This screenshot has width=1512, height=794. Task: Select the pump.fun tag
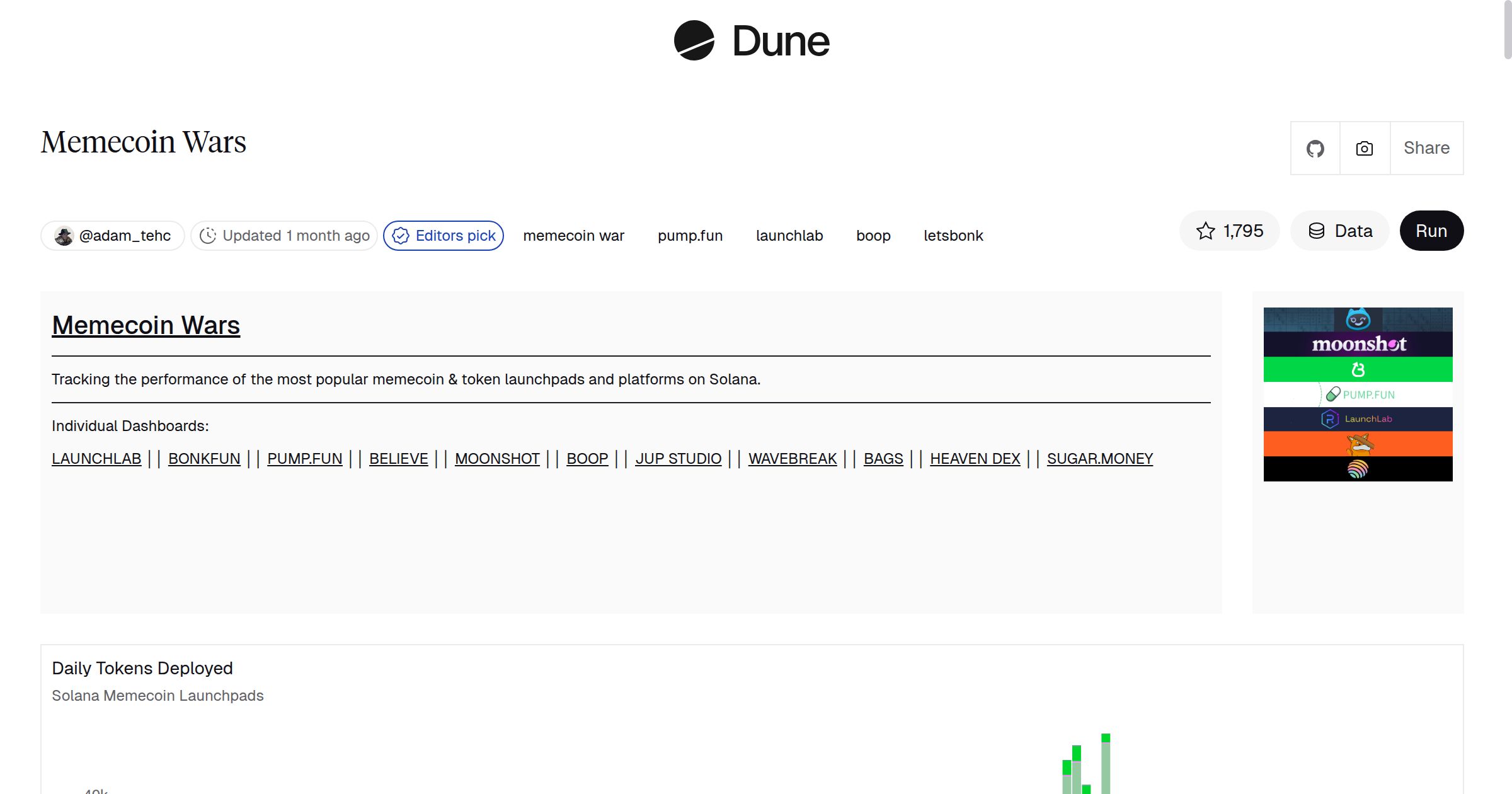point(690,236)
